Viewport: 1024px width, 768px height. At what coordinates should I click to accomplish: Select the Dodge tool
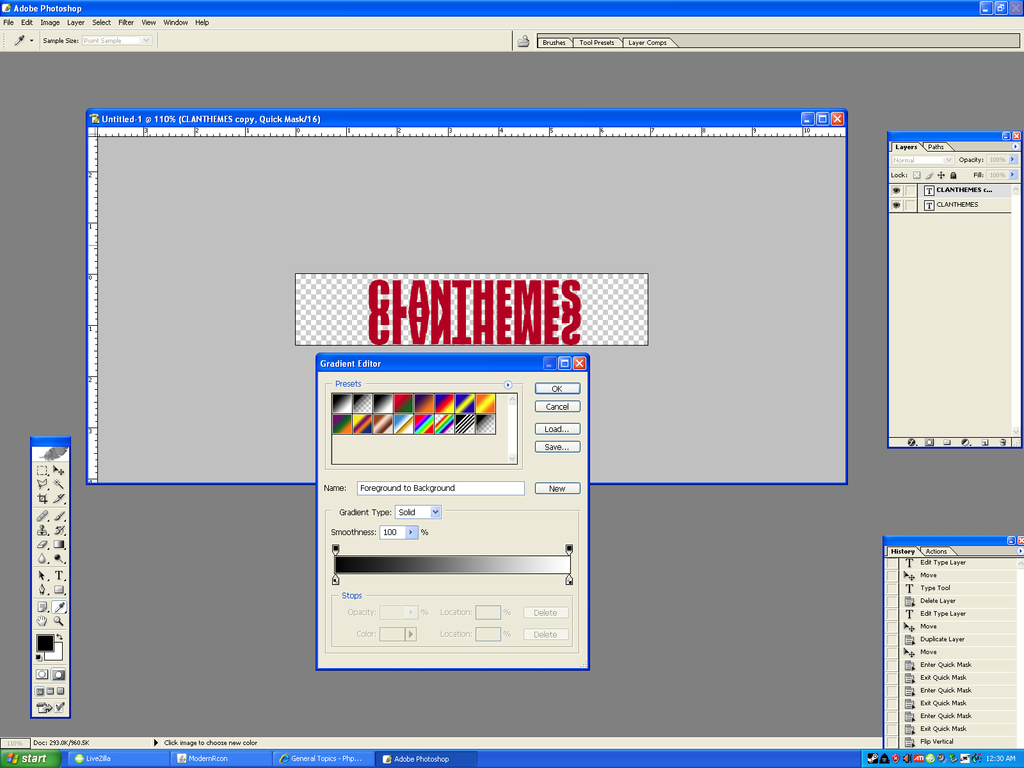click(x=59, y=558)
